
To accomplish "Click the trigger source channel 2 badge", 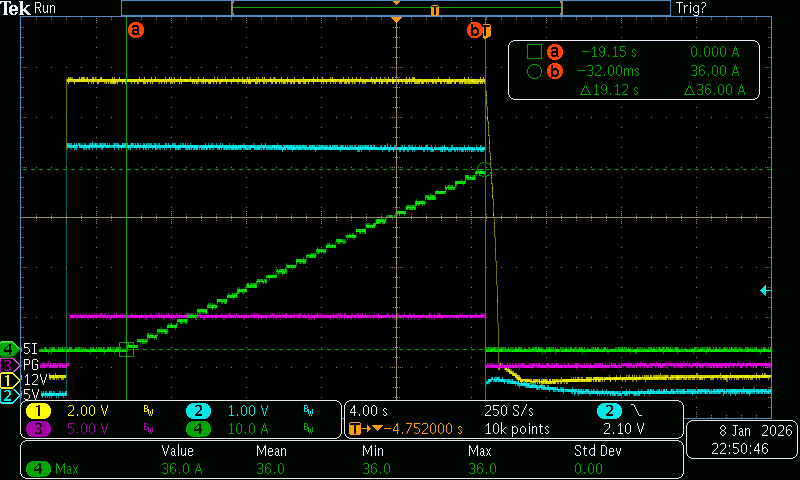I will point(607,411).
